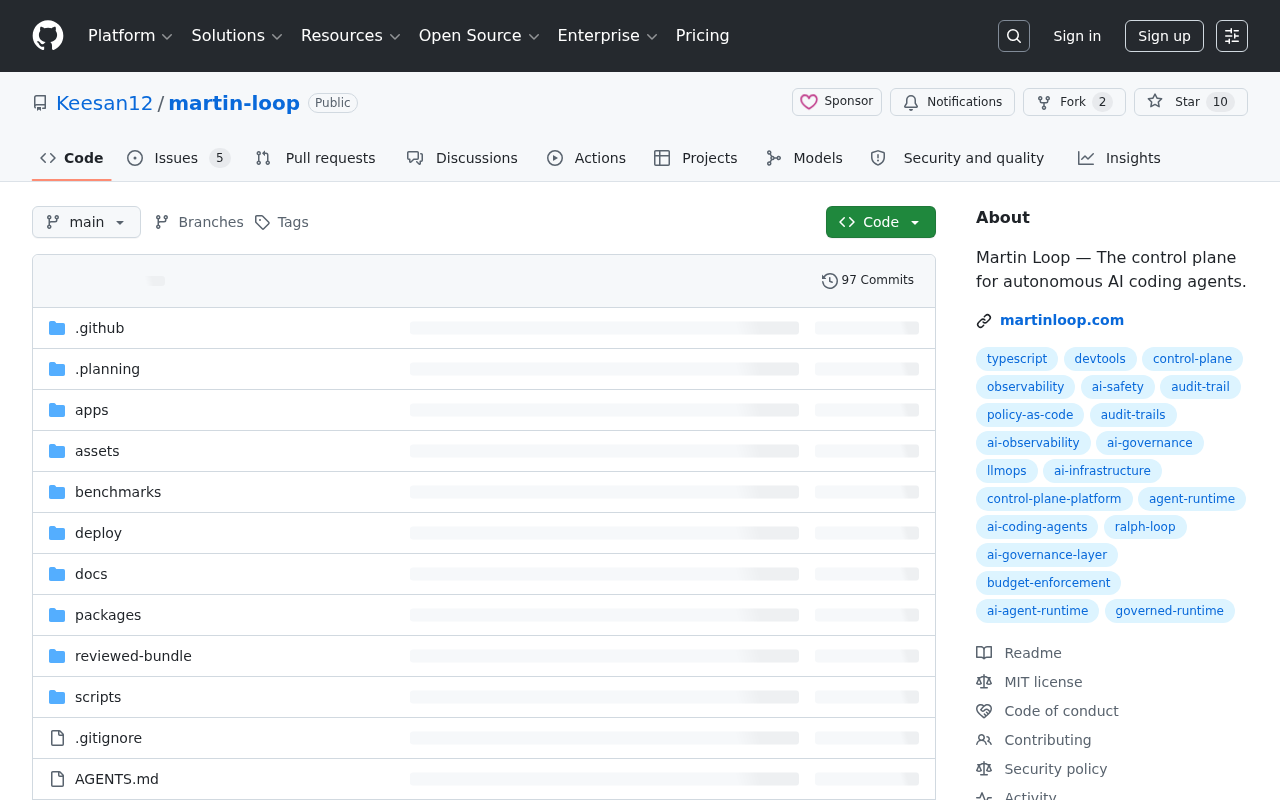The image size is (1280, 800).
Task: Click the AGENTS.md file icon
Action: coord(57,779)
